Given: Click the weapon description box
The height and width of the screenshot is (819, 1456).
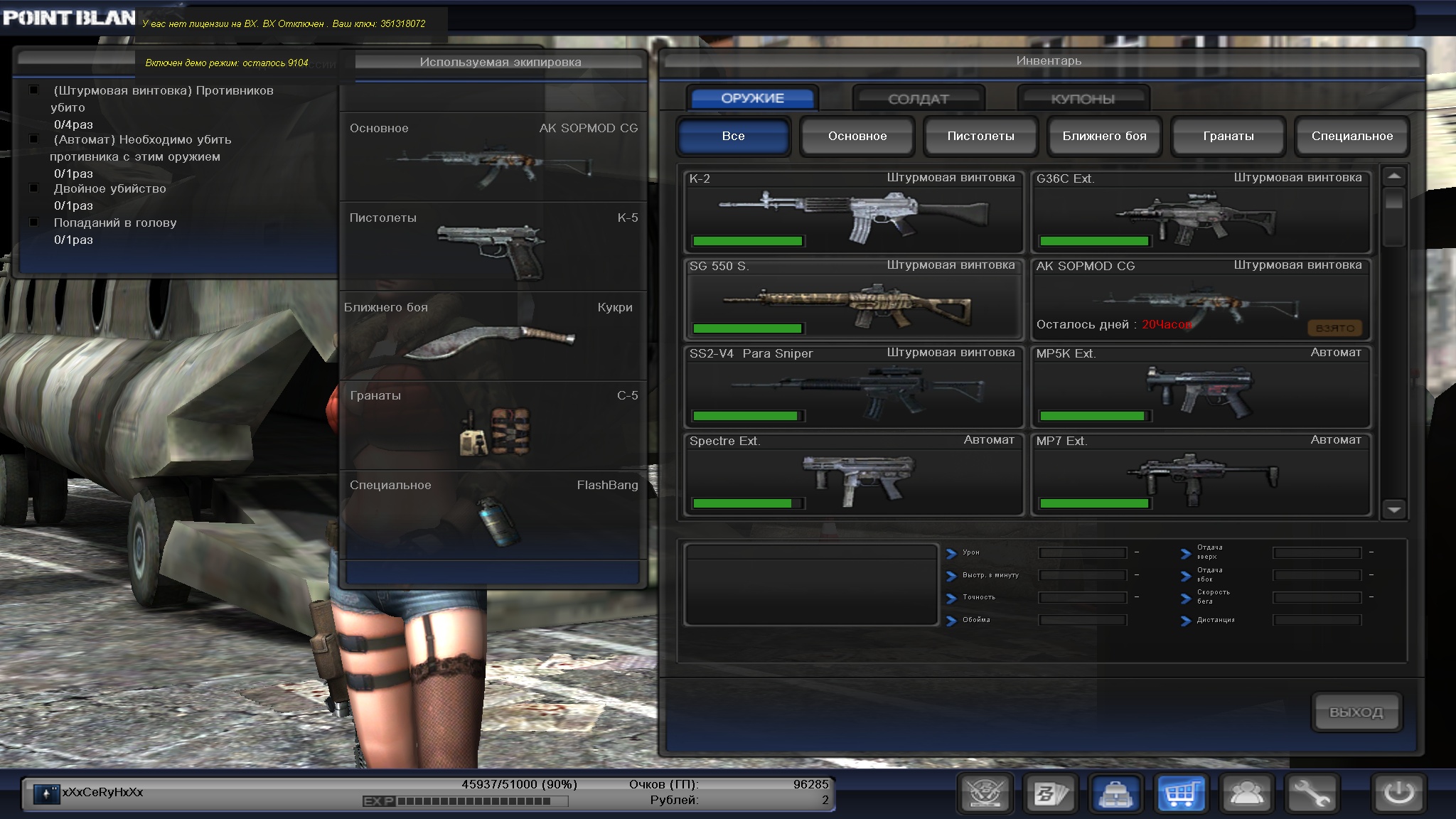Looking at the screenshot, I should click(811, 585).
